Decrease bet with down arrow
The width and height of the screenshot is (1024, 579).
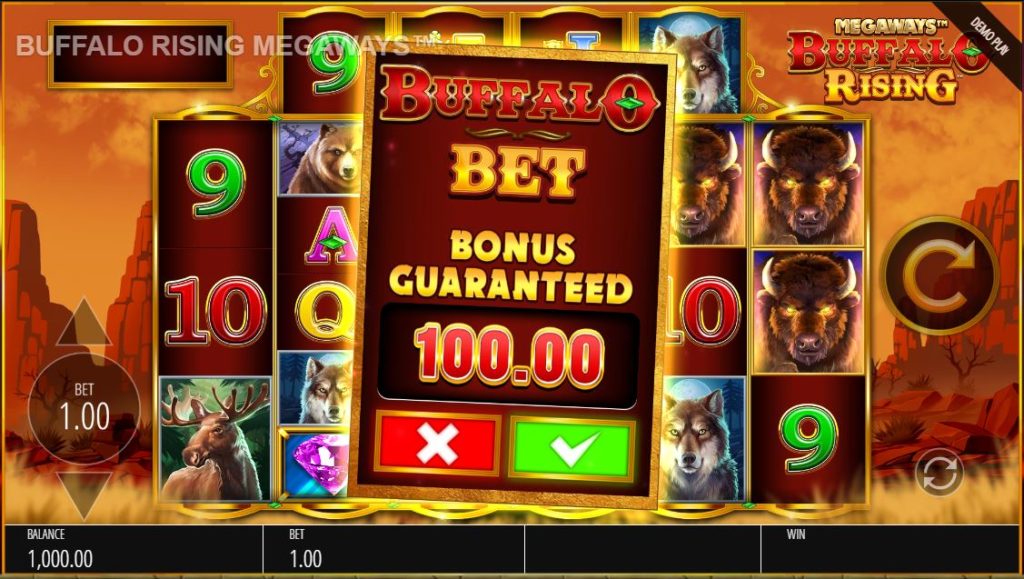click(x=84, y=494)
